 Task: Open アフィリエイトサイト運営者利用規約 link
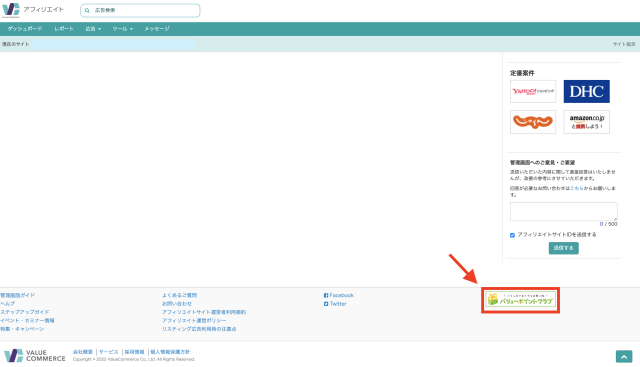click(204, 312)
